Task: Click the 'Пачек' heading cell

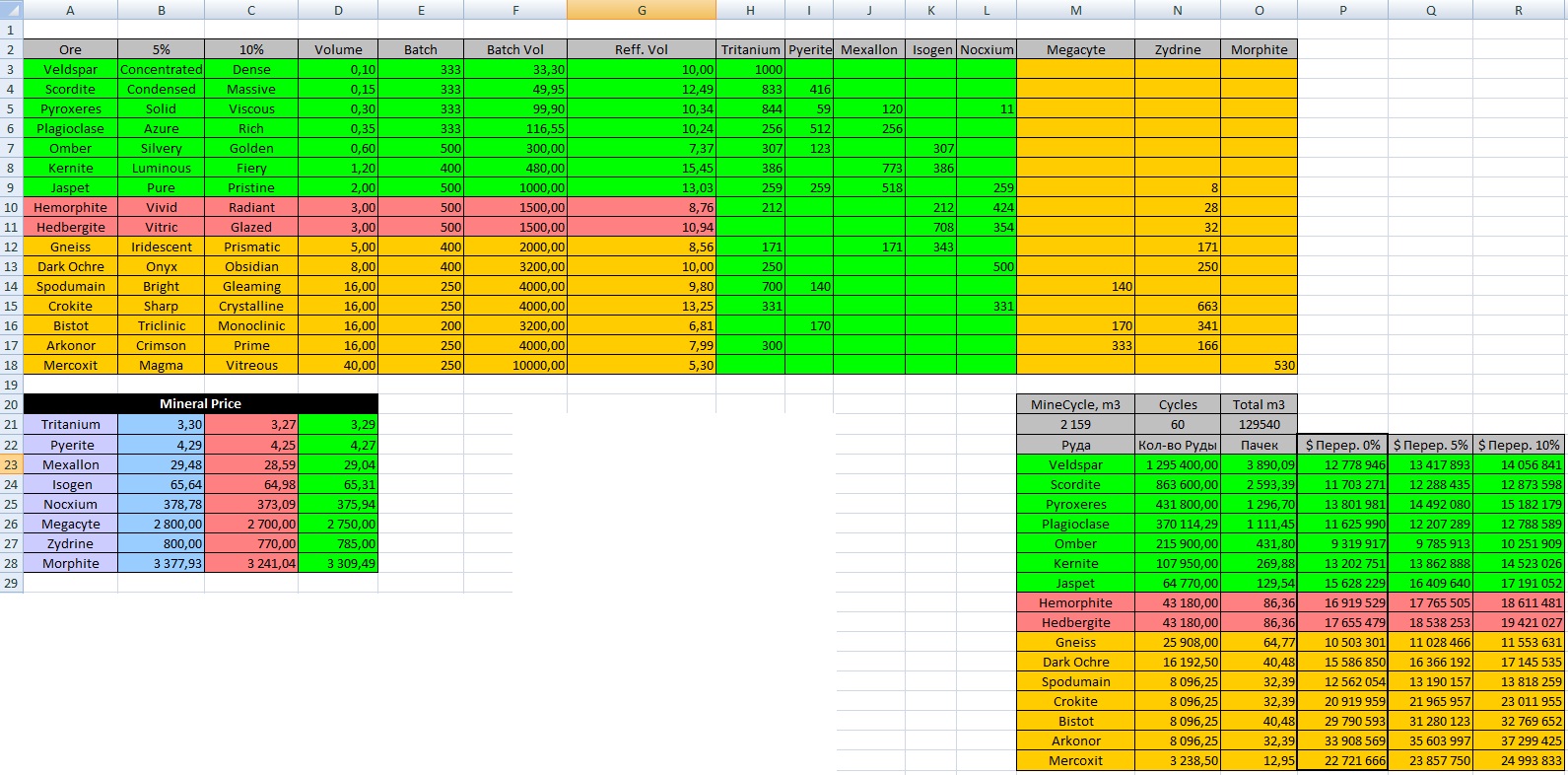Action: [x=1259, y=445]
